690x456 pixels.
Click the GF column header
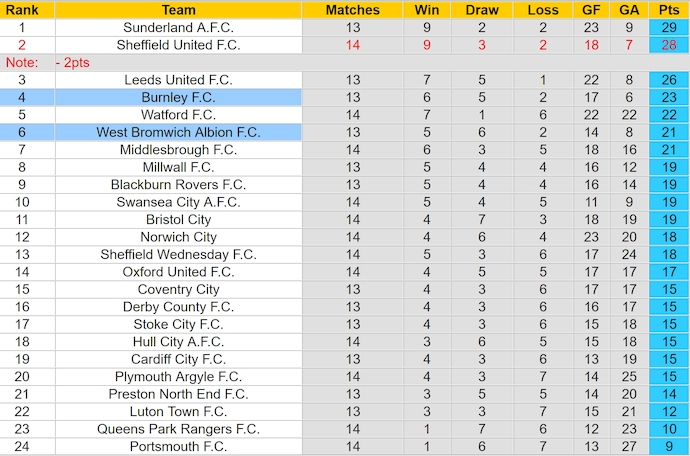click(x=592, y=10)
